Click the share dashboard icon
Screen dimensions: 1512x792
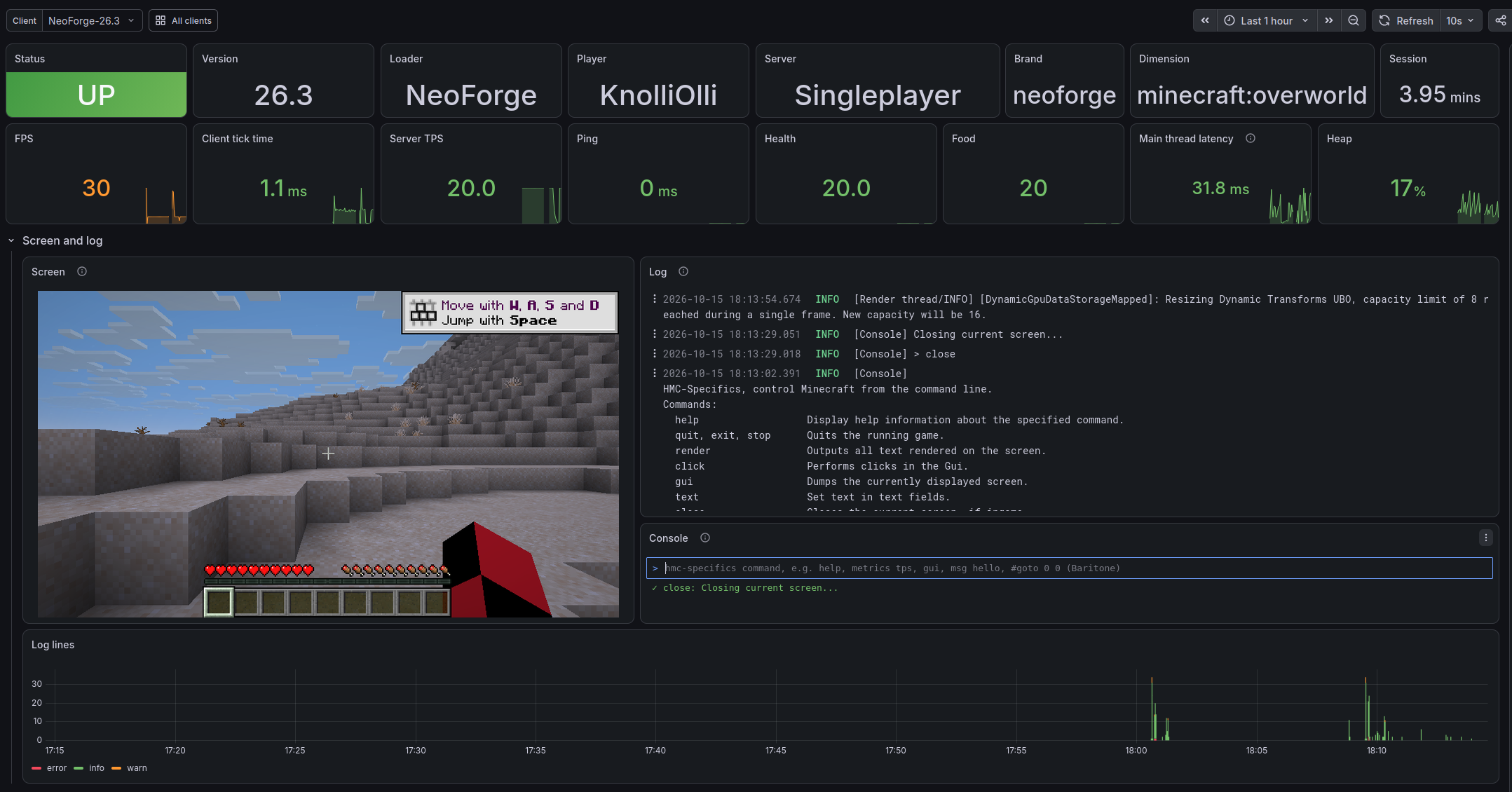pyautogui.click(x=1500, y=21)
